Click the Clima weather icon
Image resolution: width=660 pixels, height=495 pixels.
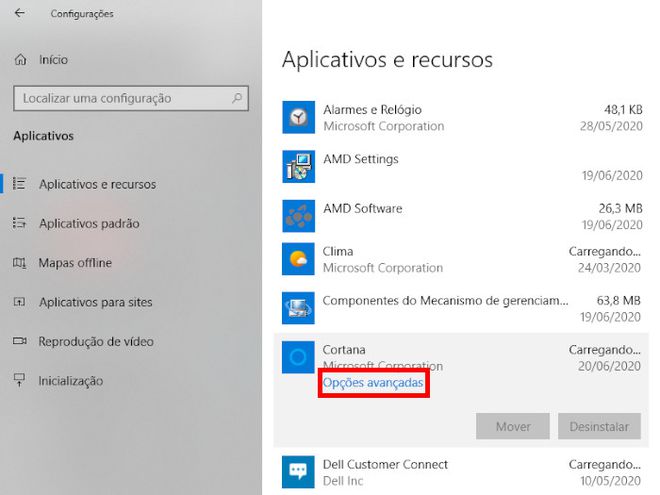298,259
